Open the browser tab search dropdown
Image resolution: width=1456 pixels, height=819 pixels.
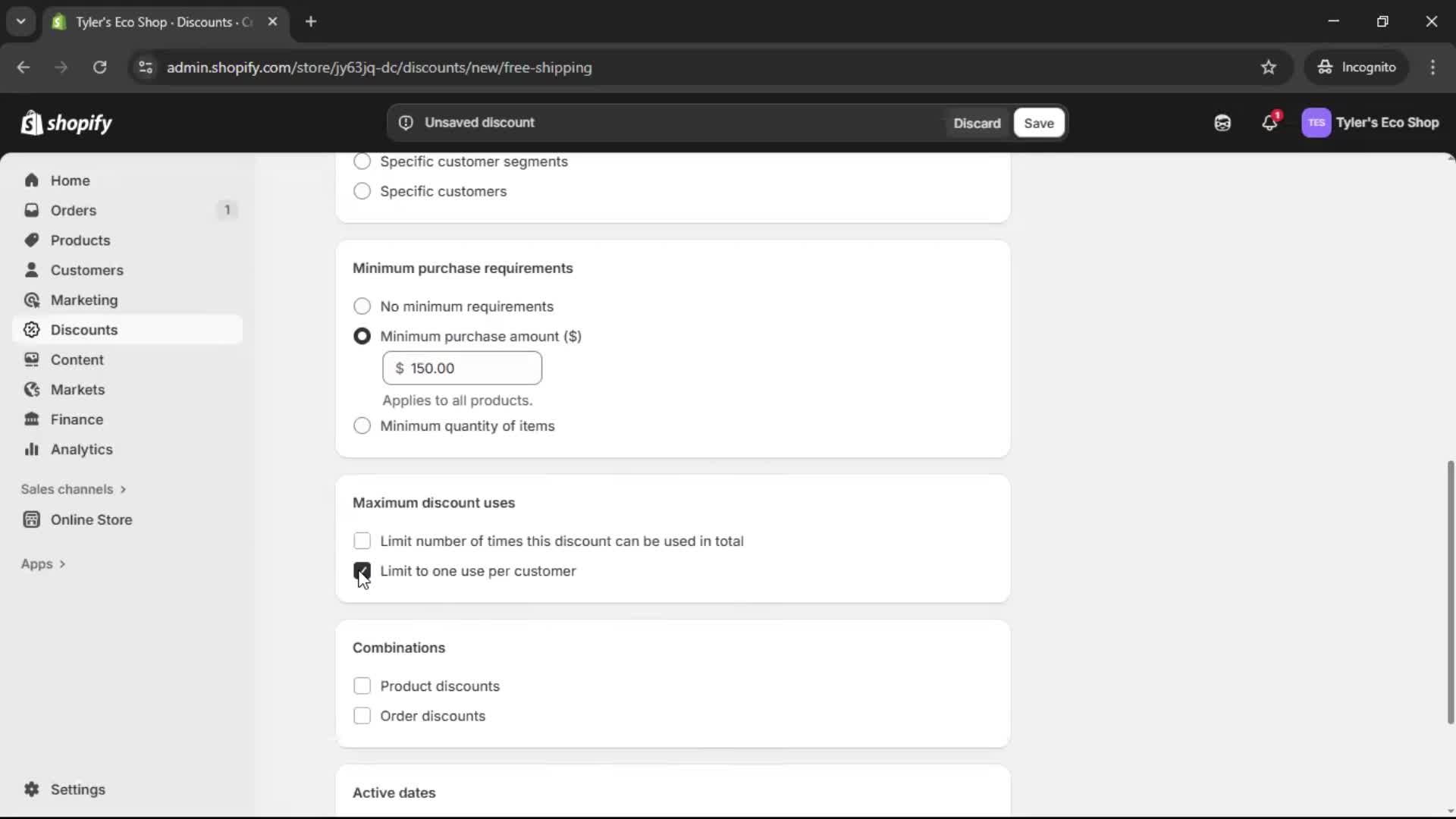pos(20,21)
